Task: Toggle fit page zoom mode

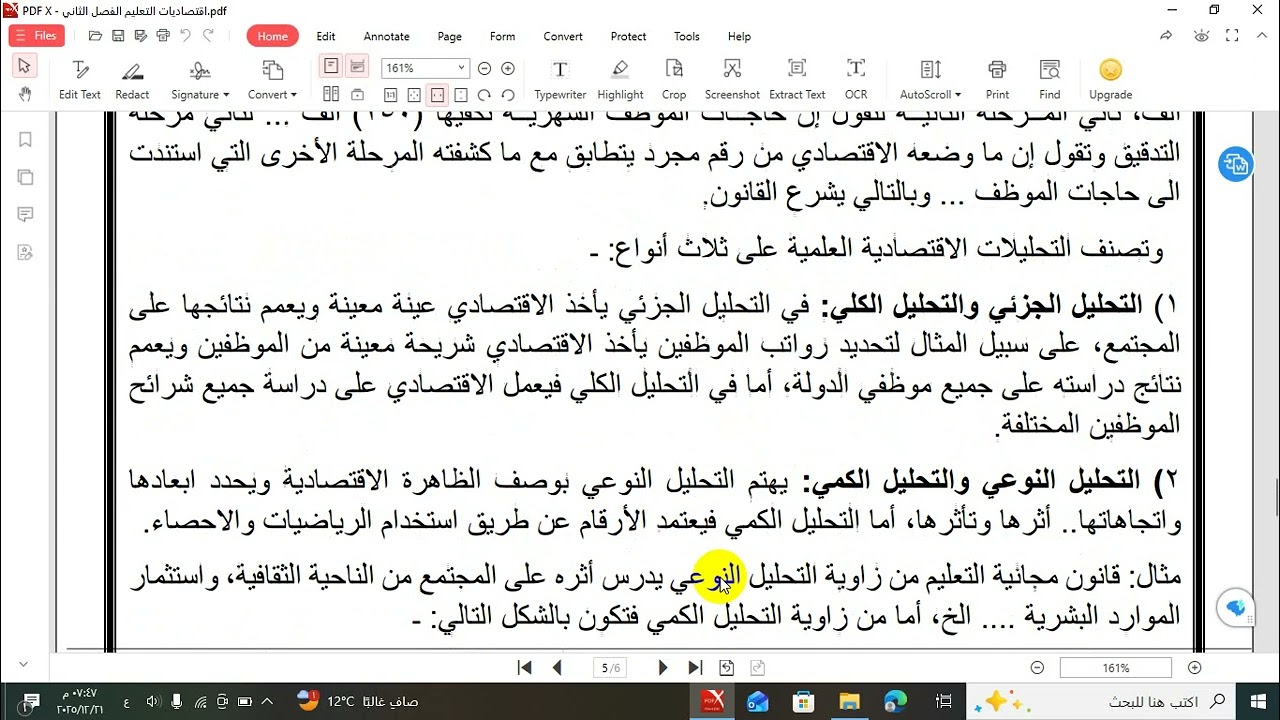Action: [x=414, y=95]
